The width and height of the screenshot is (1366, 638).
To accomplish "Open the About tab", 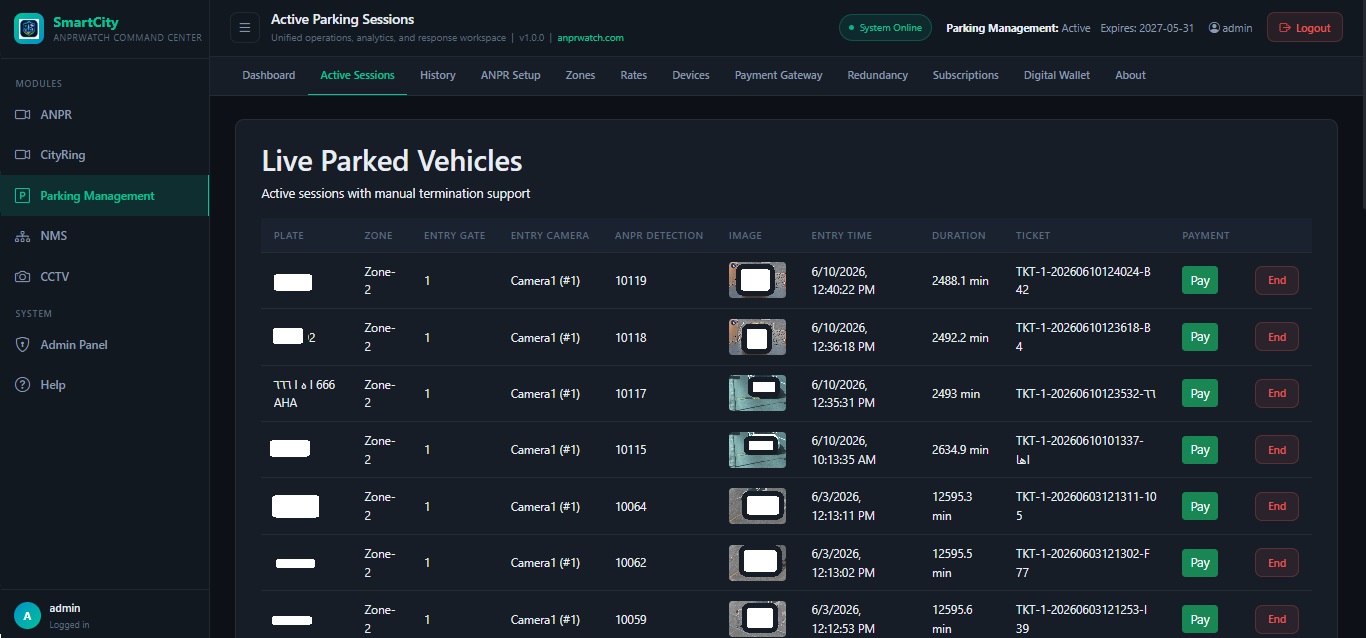I will (x=1131, y=75).
